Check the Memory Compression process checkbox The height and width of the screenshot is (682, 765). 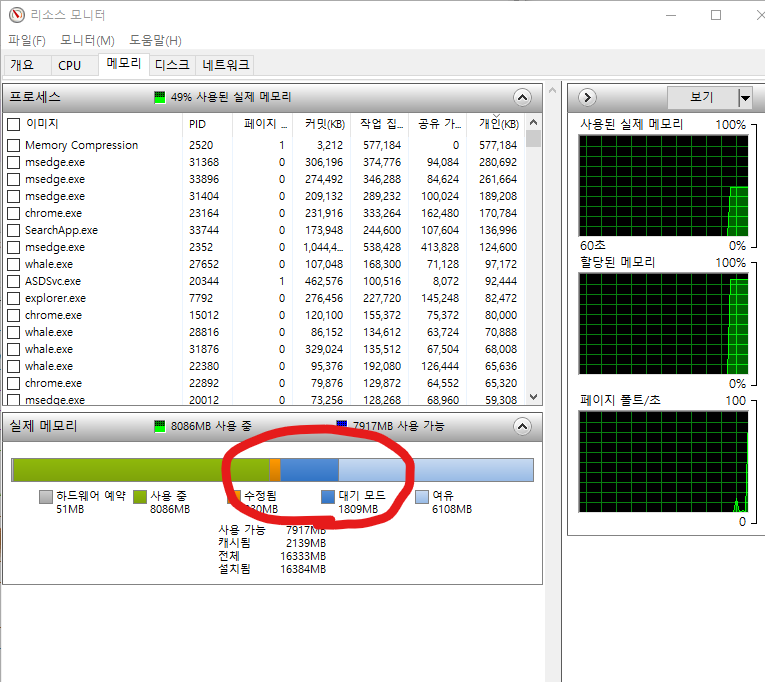click(14, 145)
